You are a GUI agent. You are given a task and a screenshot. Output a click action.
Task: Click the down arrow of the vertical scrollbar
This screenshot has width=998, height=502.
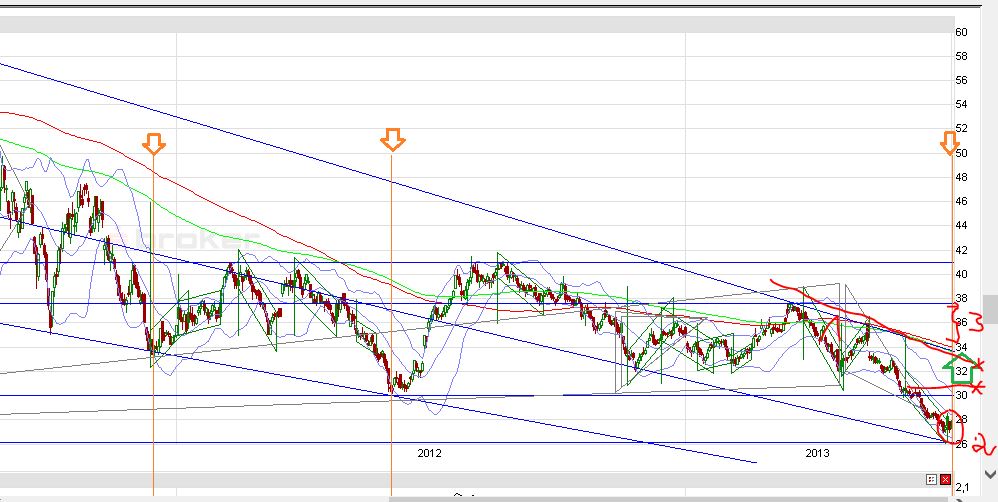[990, 474]
